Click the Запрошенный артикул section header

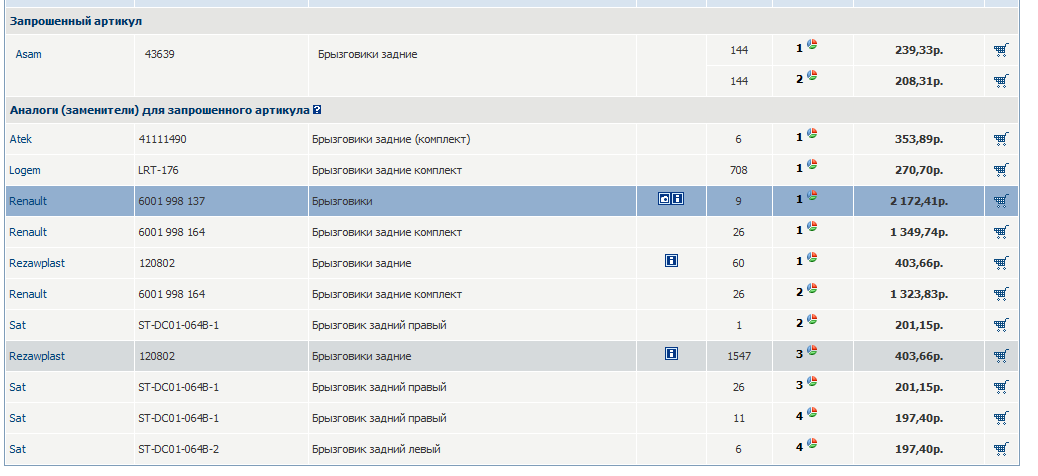[x=76, y=21]
